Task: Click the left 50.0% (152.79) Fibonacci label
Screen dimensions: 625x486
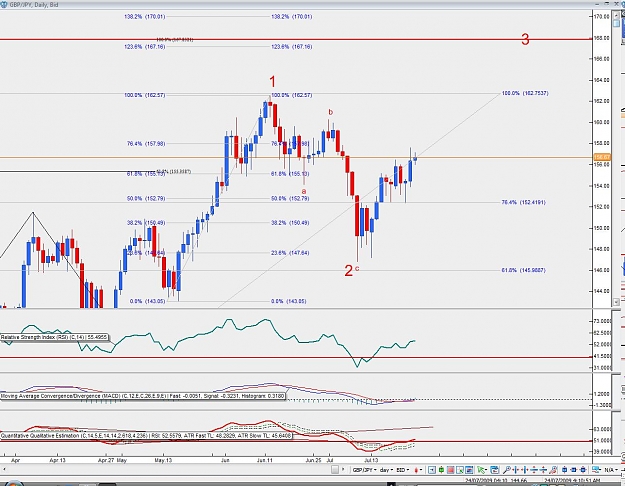Action: click(x=146, y=199)
